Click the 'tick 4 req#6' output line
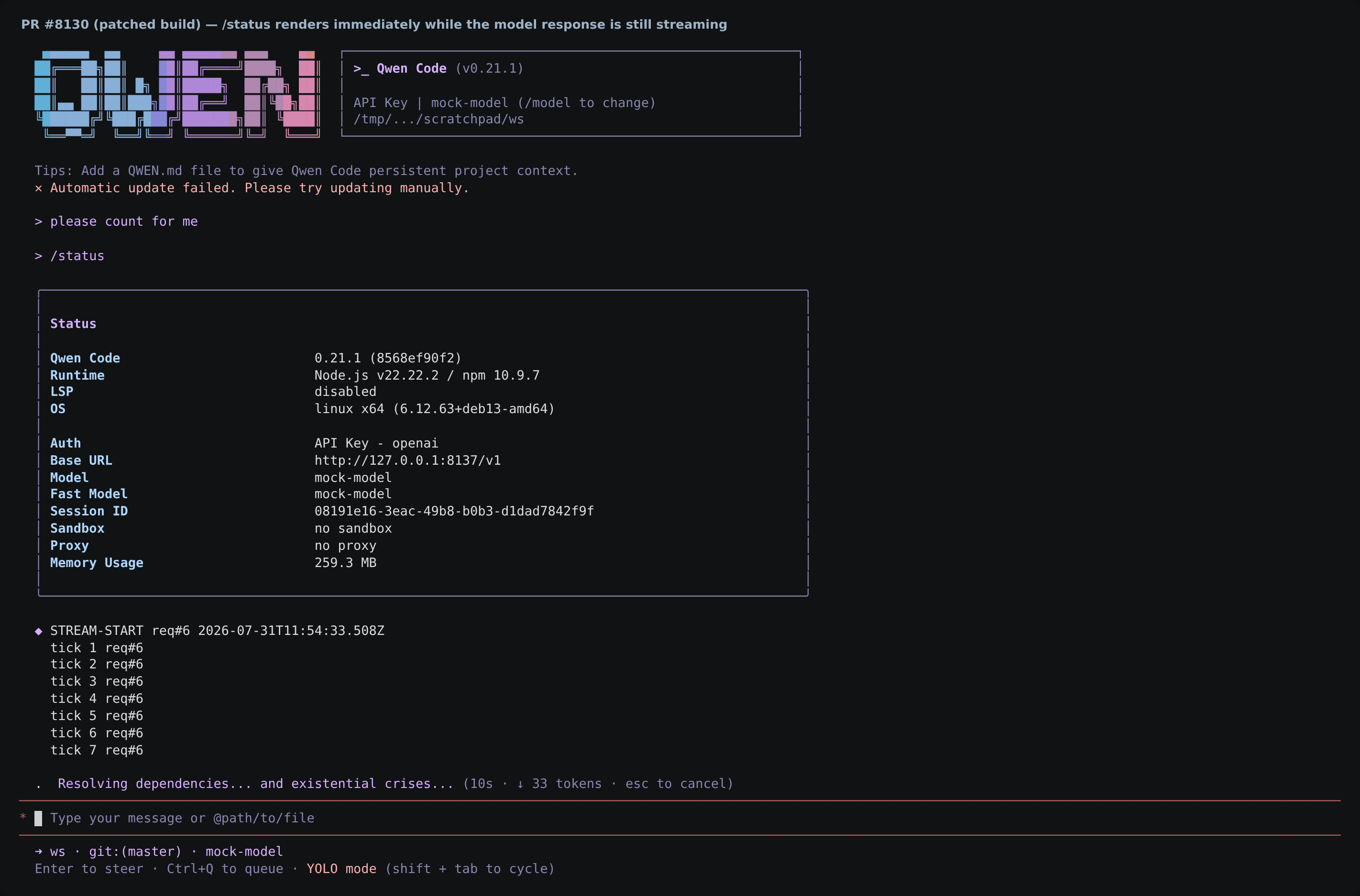Viewport: 1360px width, 896px height. [97, 698]
